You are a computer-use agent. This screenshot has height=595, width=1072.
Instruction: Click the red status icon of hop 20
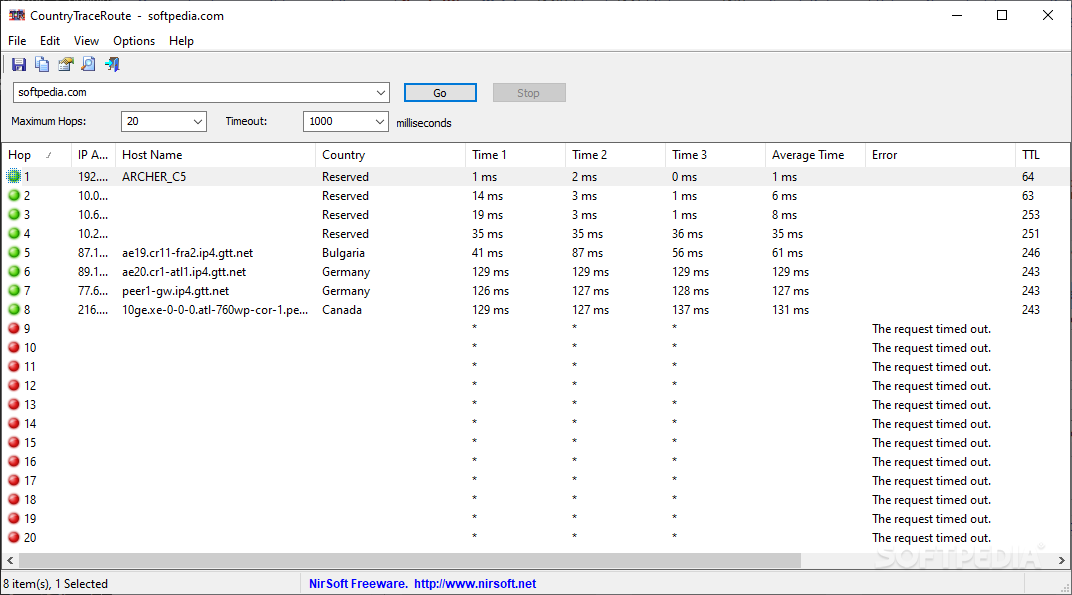pyautogui.click(x=14, y=538)
